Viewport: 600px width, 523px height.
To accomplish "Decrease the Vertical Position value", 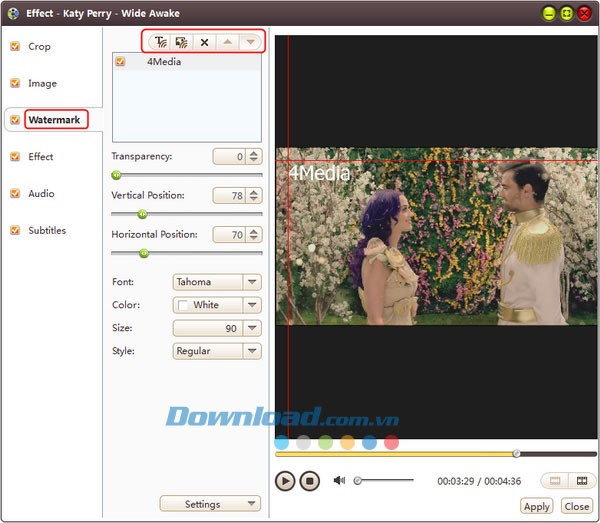I will [x=253, y=199].
